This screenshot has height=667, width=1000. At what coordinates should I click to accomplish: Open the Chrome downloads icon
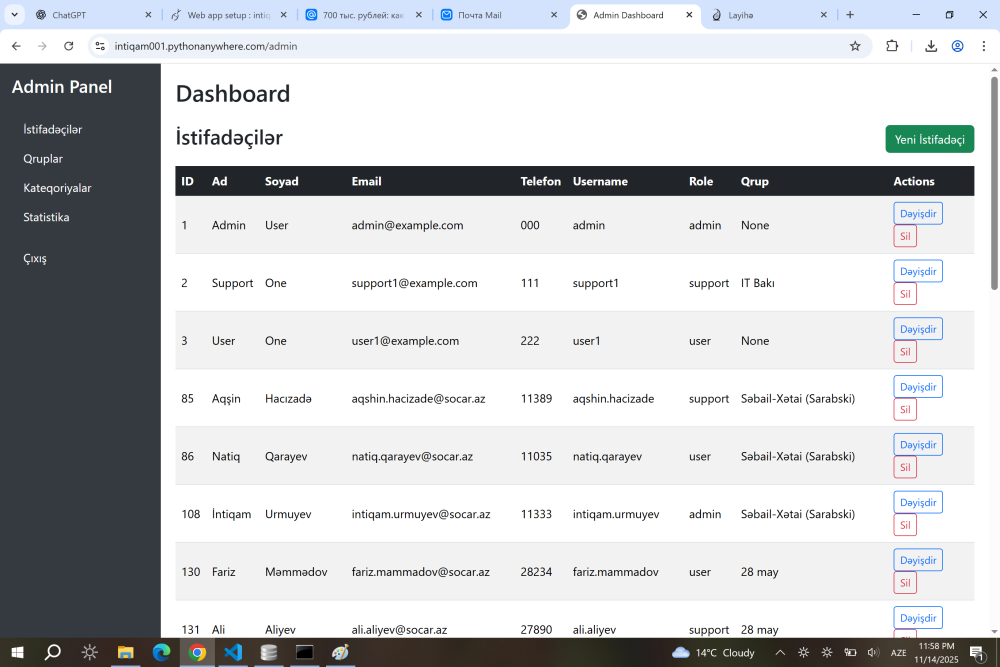click(931, 46)
